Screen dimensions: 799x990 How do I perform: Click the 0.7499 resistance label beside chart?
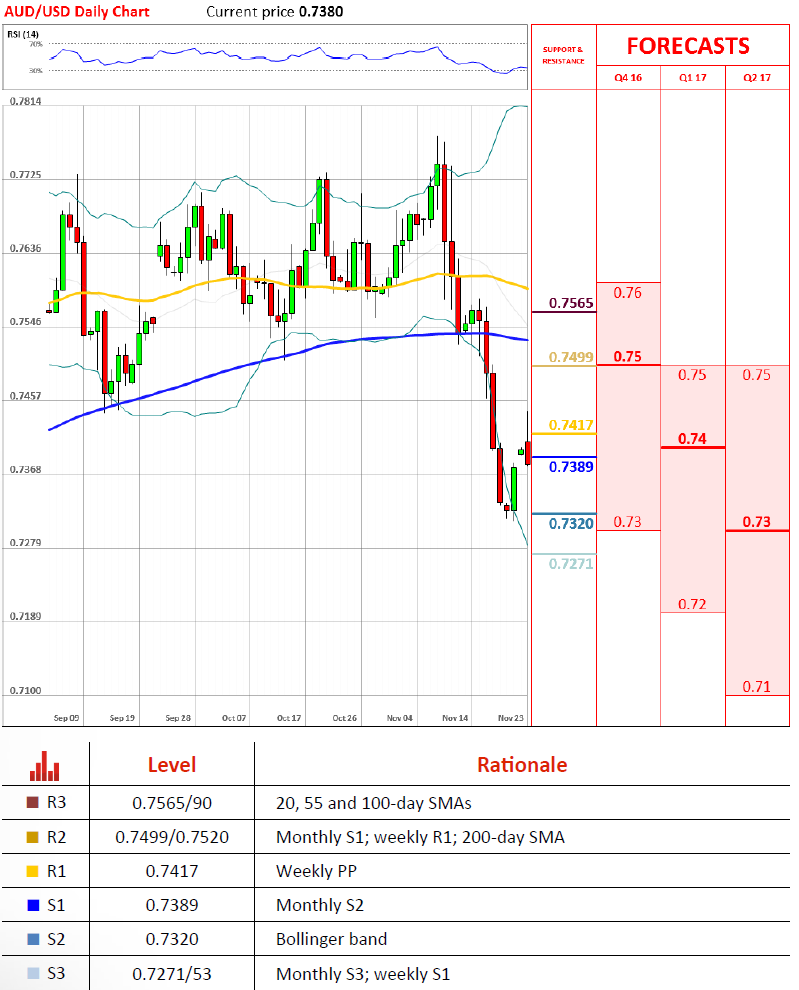(x=571, y=357)
